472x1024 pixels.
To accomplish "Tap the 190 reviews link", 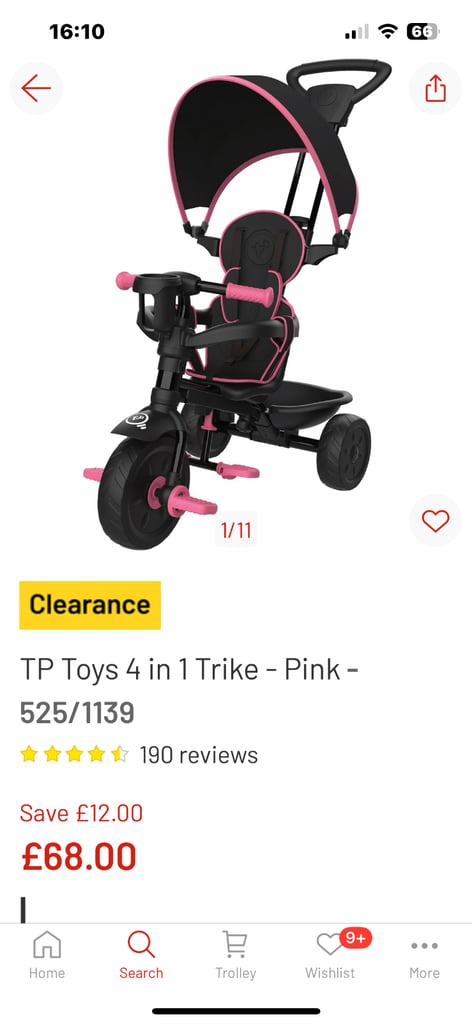I will click(x=198, y=755).
